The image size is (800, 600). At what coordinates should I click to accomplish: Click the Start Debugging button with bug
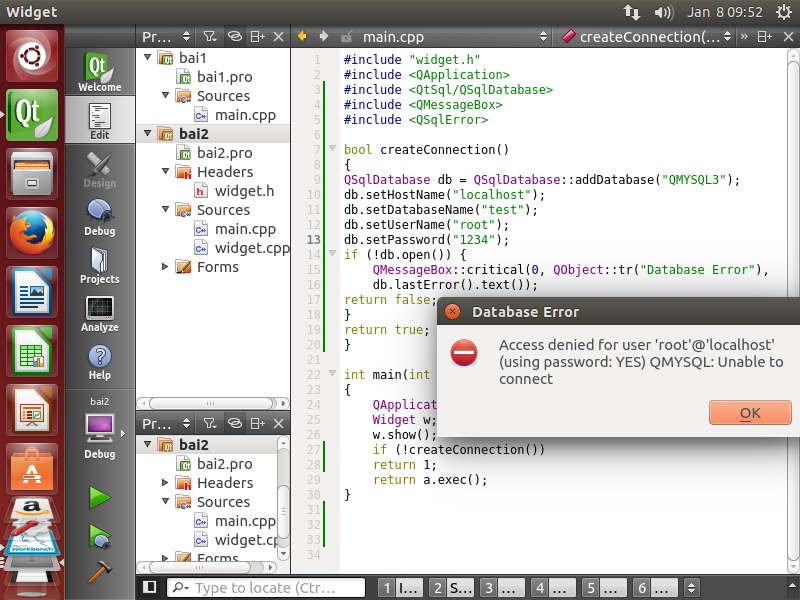click(x=99, y=537)
